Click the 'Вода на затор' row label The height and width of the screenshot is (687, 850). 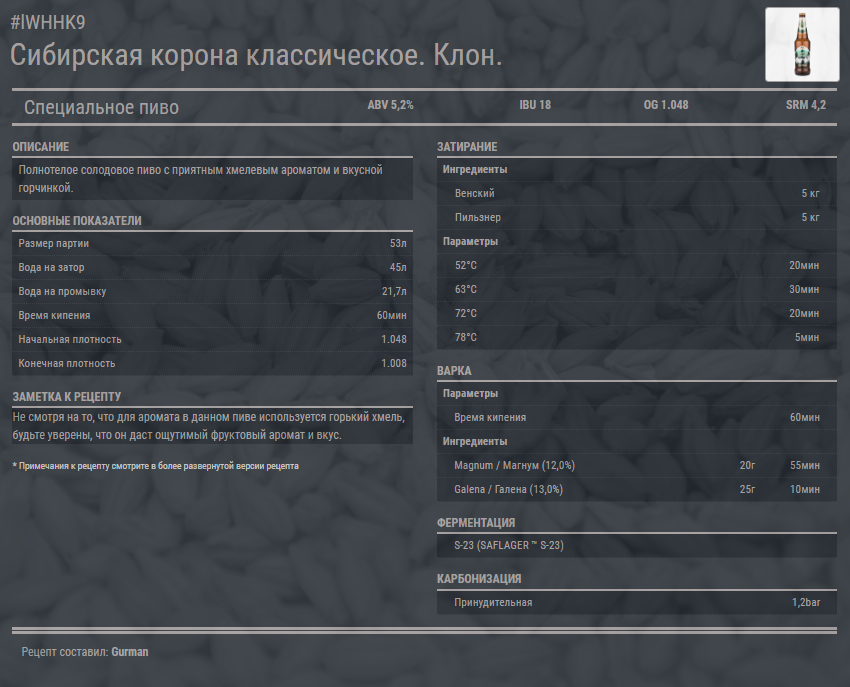(x=51, y=267)
